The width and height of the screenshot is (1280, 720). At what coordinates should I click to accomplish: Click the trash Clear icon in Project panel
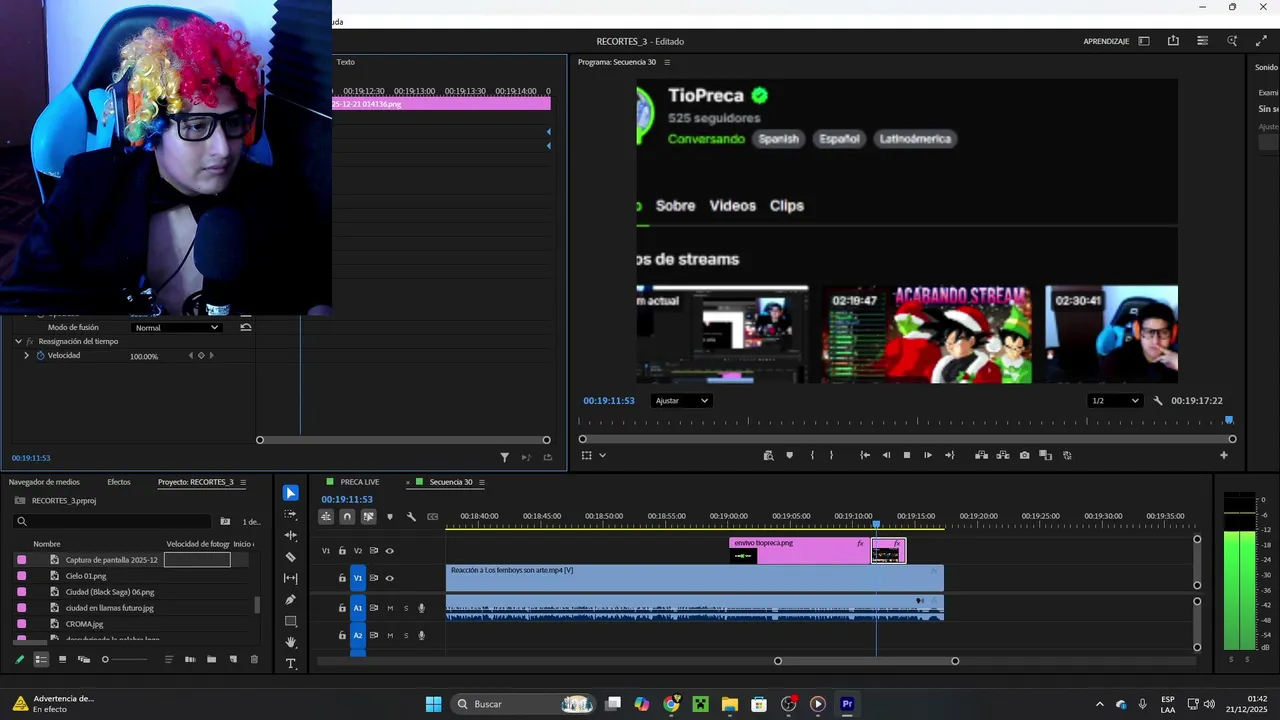[x=254, y=659]
